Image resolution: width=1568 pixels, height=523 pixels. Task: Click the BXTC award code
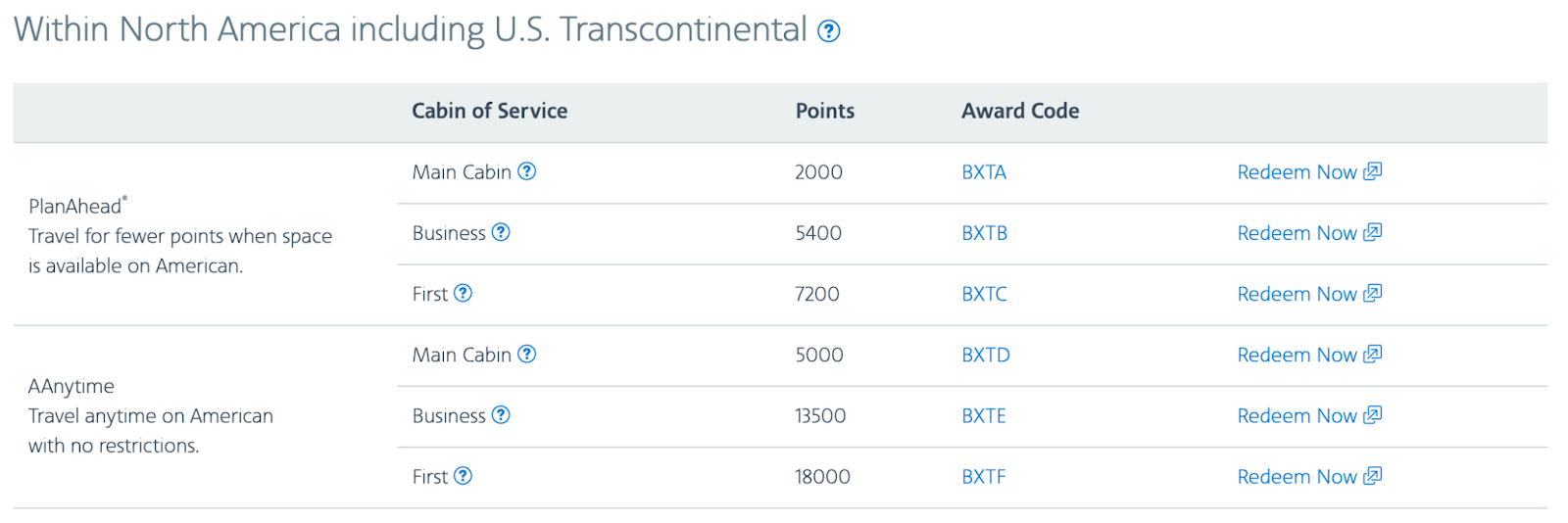pos(984,294)
